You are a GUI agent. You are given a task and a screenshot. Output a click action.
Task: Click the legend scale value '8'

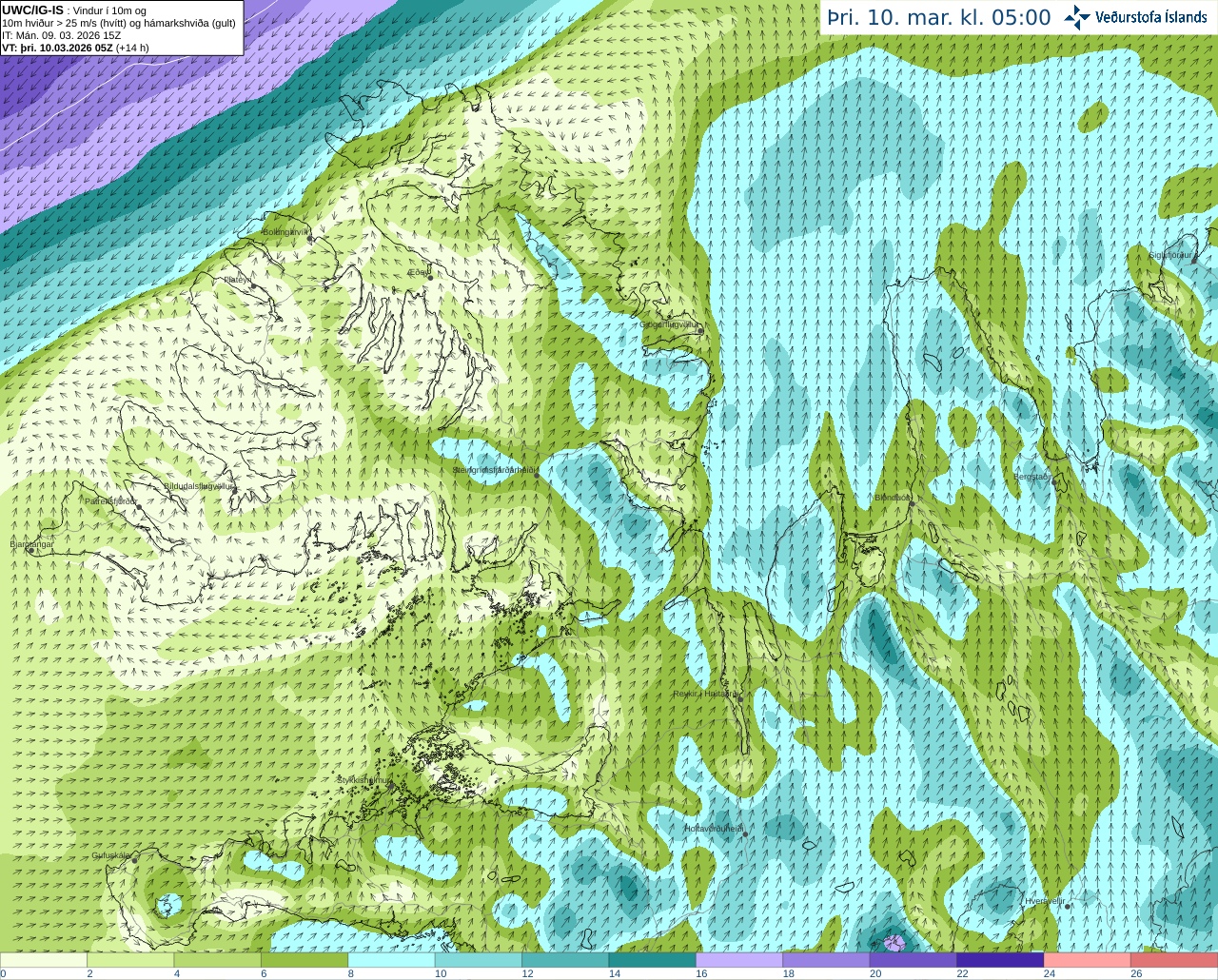point(351,973)
